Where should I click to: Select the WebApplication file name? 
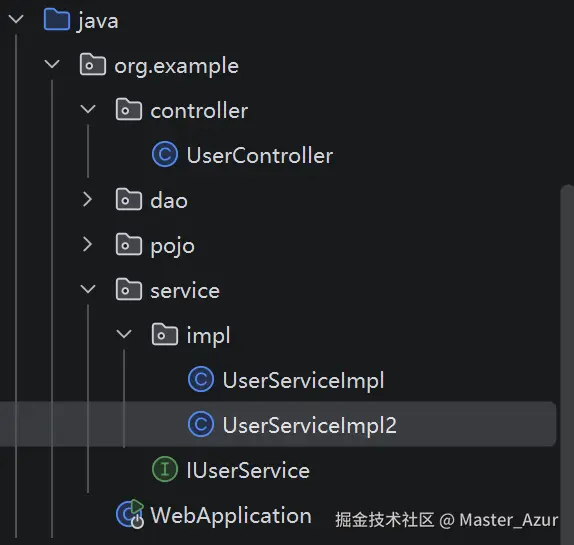(231, 516)
